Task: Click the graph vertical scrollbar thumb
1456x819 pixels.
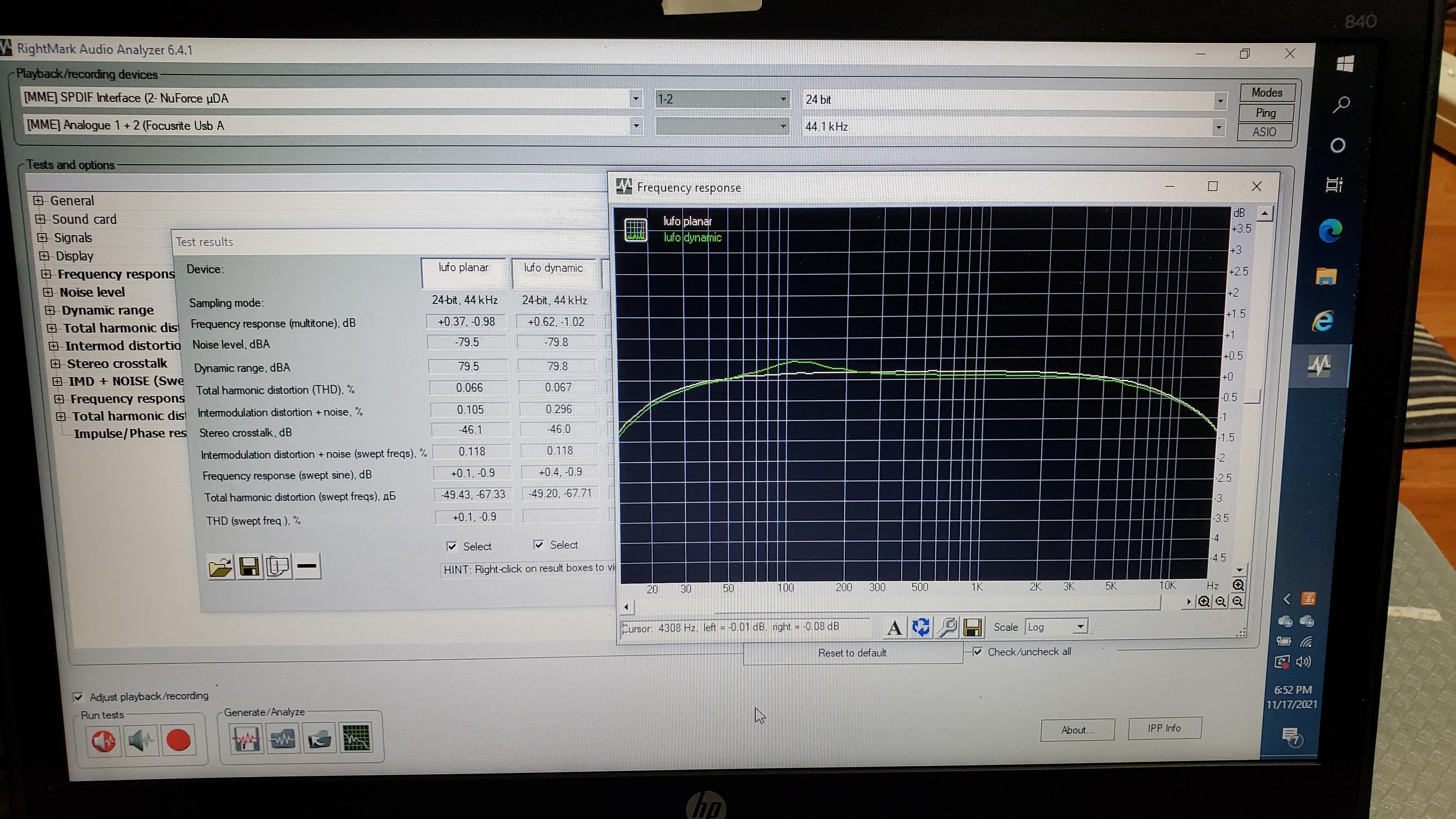Action: pyautogui.click(x=1252, y=397)
